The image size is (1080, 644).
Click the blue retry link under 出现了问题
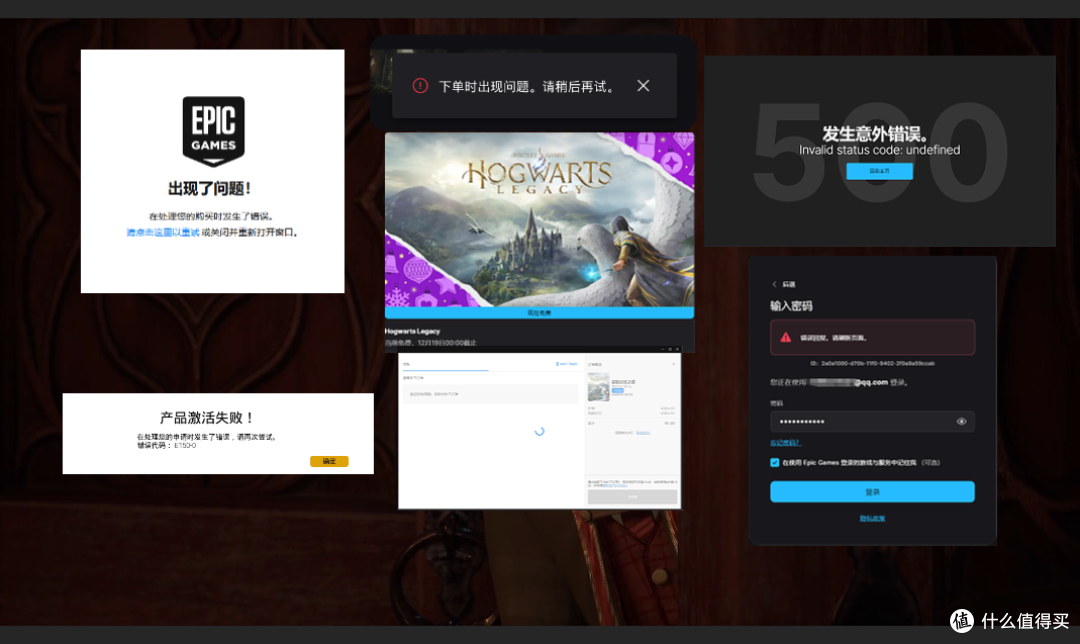pos(163,233)
